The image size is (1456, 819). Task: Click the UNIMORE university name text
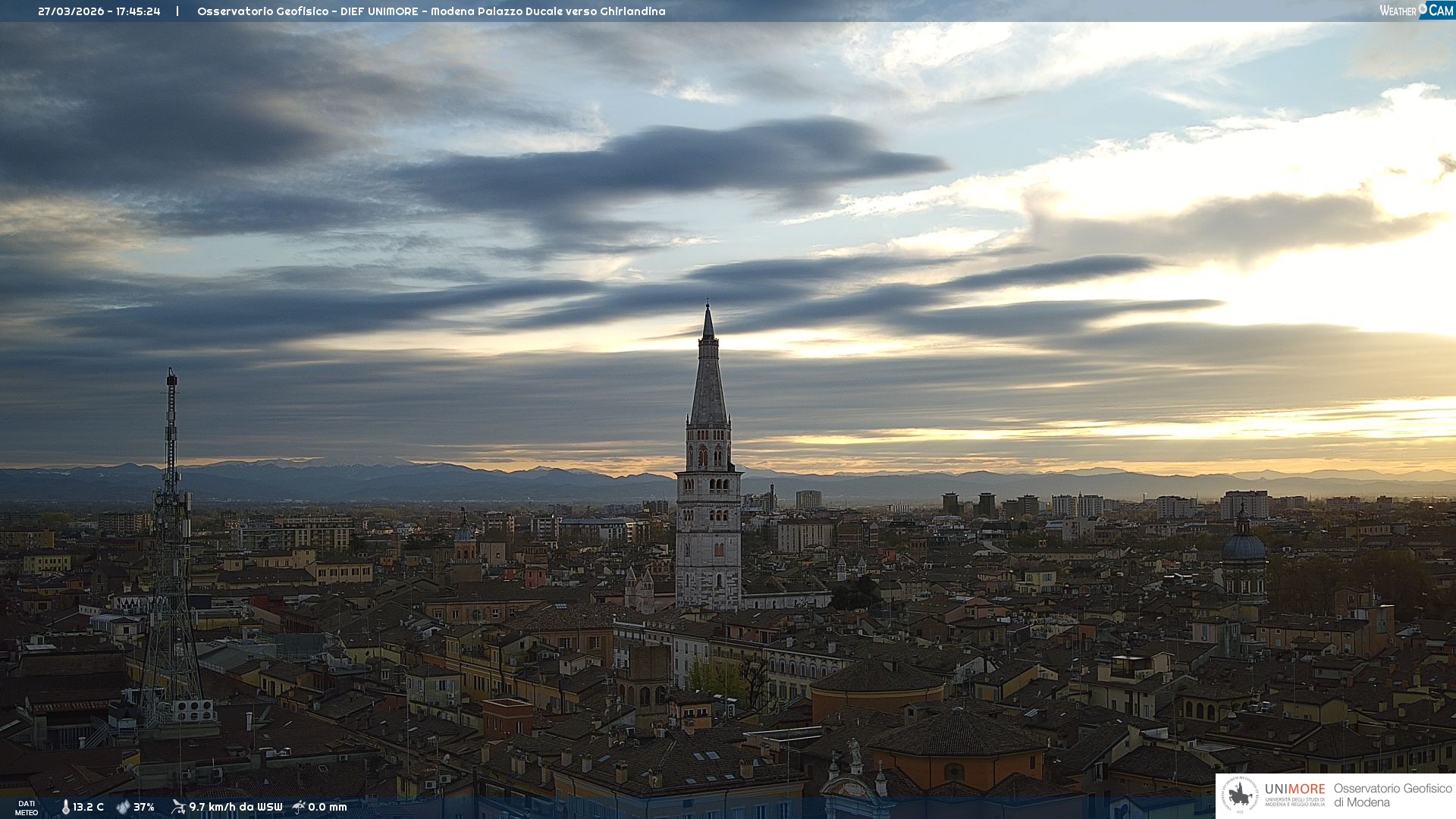tap(1294, 789)
